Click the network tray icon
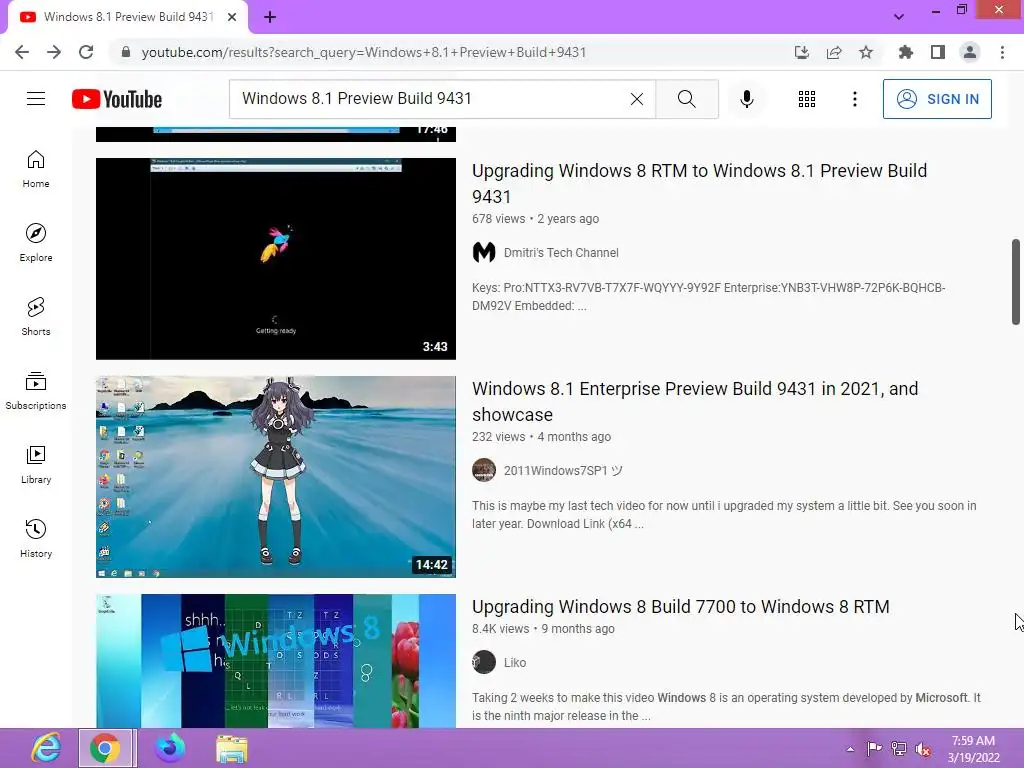Screen dimensions: 1024x768 [x=899, y=749]
